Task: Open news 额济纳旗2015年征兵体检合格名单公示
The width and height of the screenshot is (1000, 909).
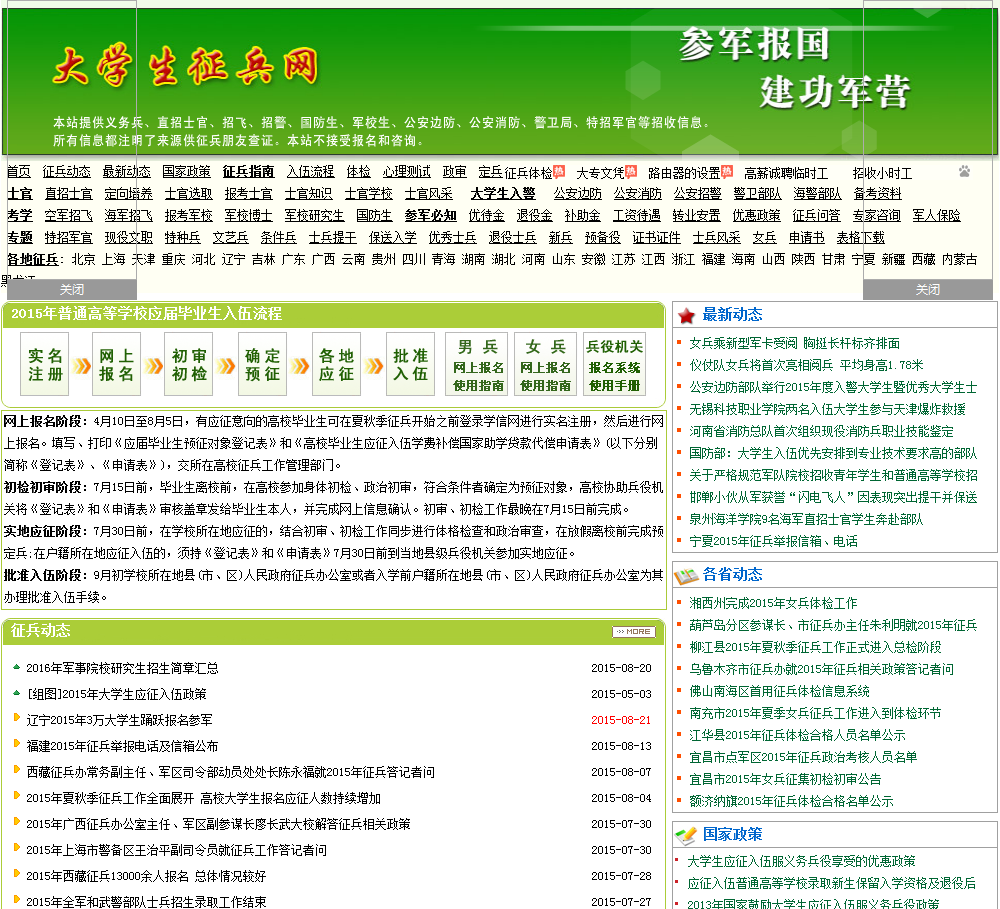Action: click(x=791, y=802)
